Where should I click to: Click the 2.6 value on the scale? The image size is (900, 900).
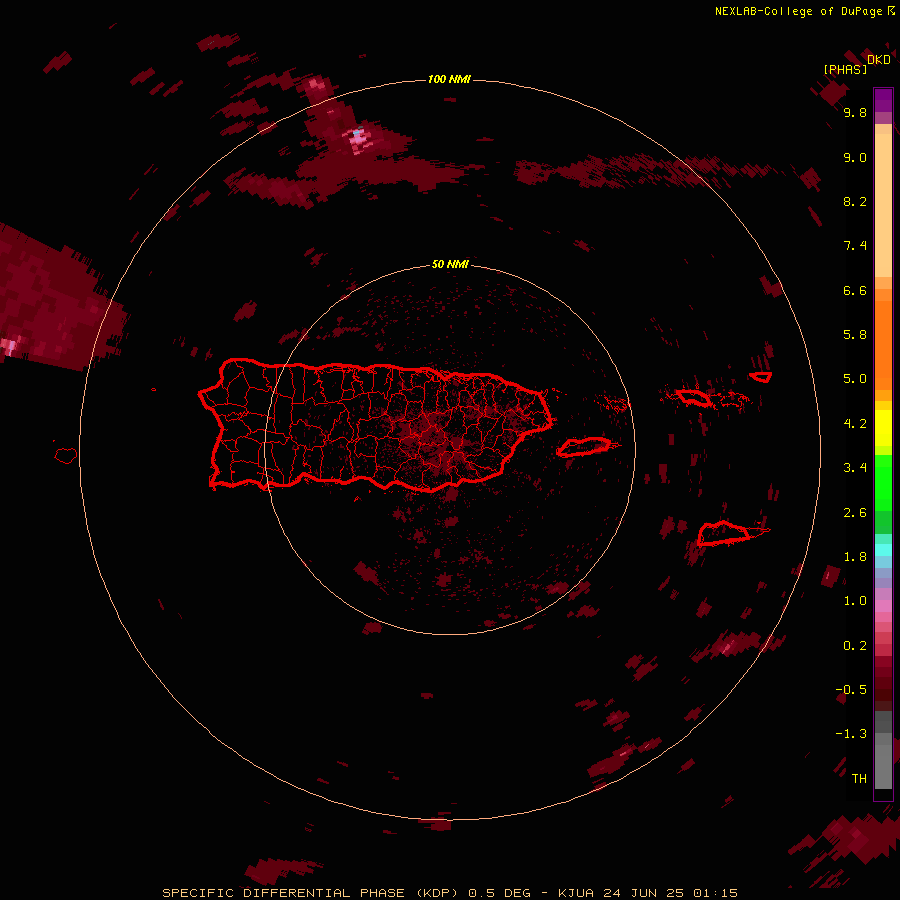click(855, 513)
